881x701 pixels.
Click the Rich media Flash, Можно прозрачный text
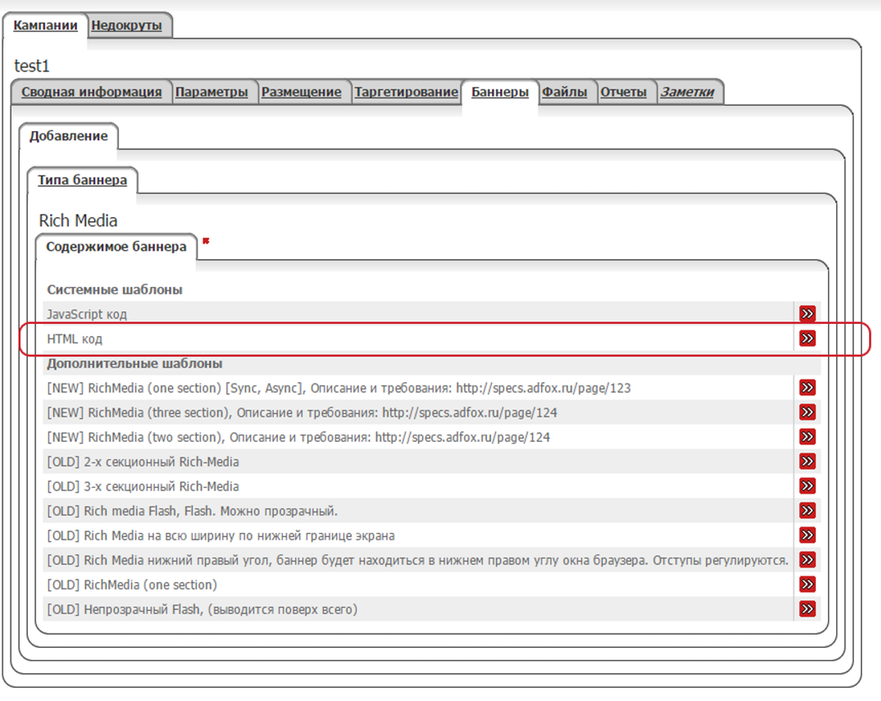[192, 511]
